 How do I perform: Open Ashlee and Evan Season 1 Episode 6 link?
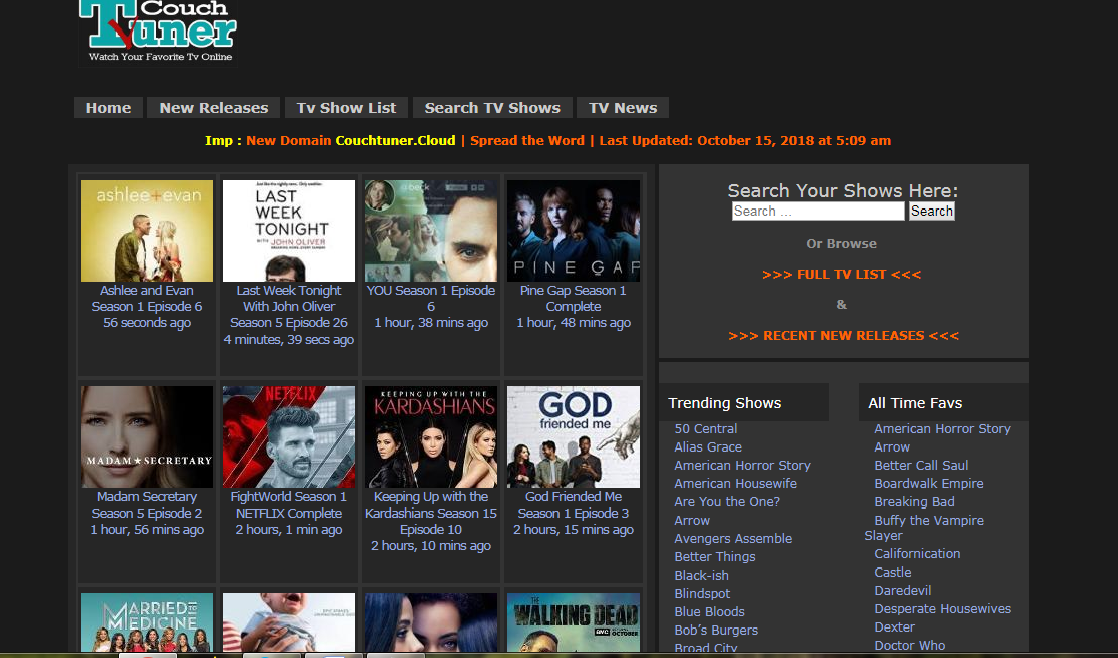(147, 299)
